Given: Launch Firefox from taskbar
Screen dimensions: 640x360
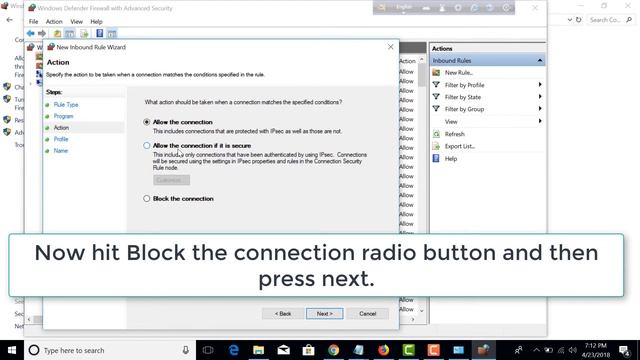Looking at the screenshot, I should click(x=383, y=350).
